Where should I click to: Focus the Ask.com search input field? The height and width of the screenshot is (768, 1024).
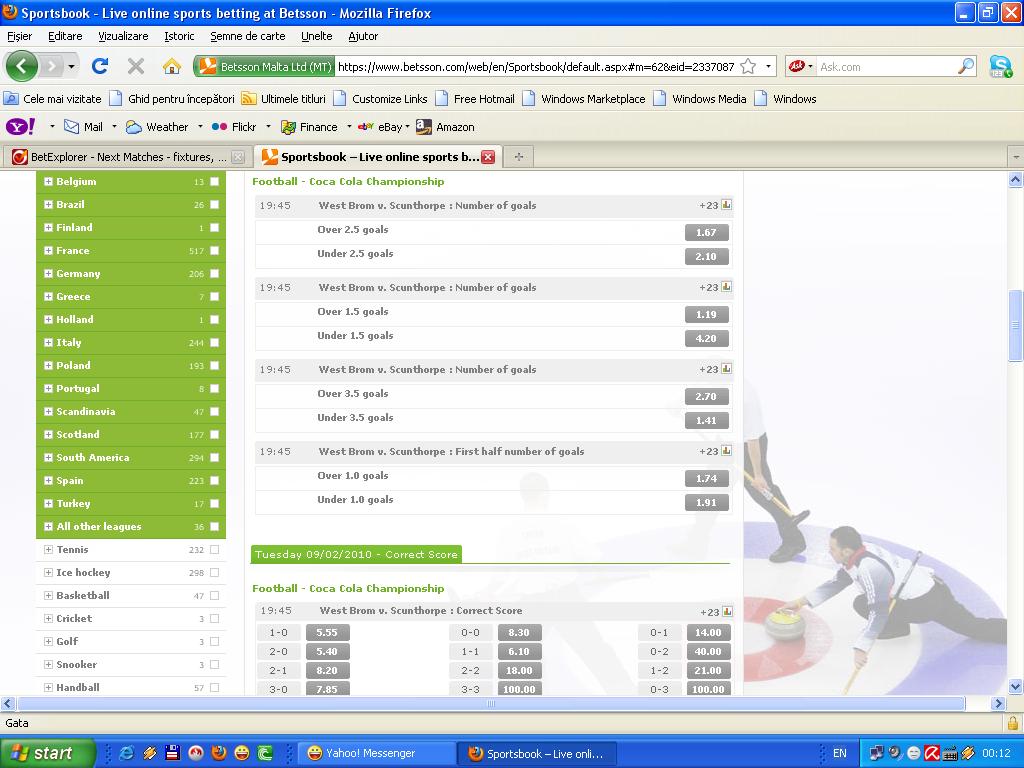[887, 67]
